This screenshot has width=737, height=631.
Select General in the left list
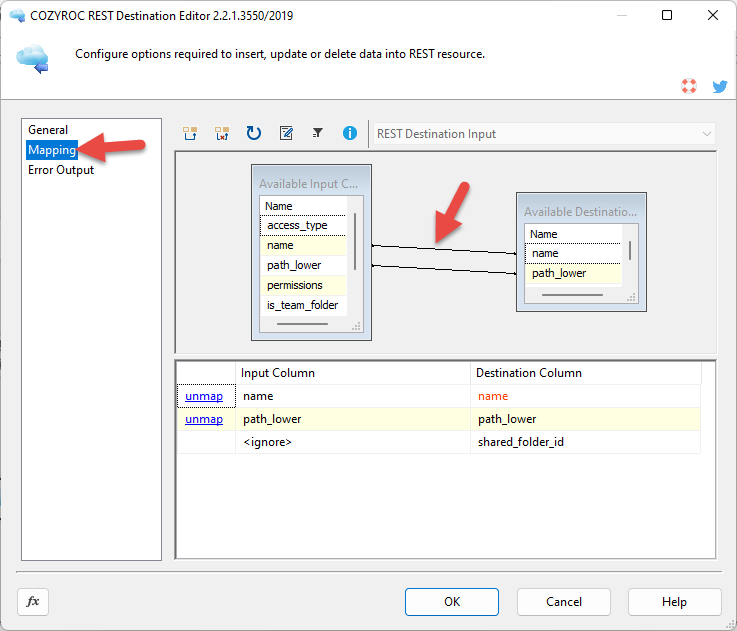(x=48, y=130)
